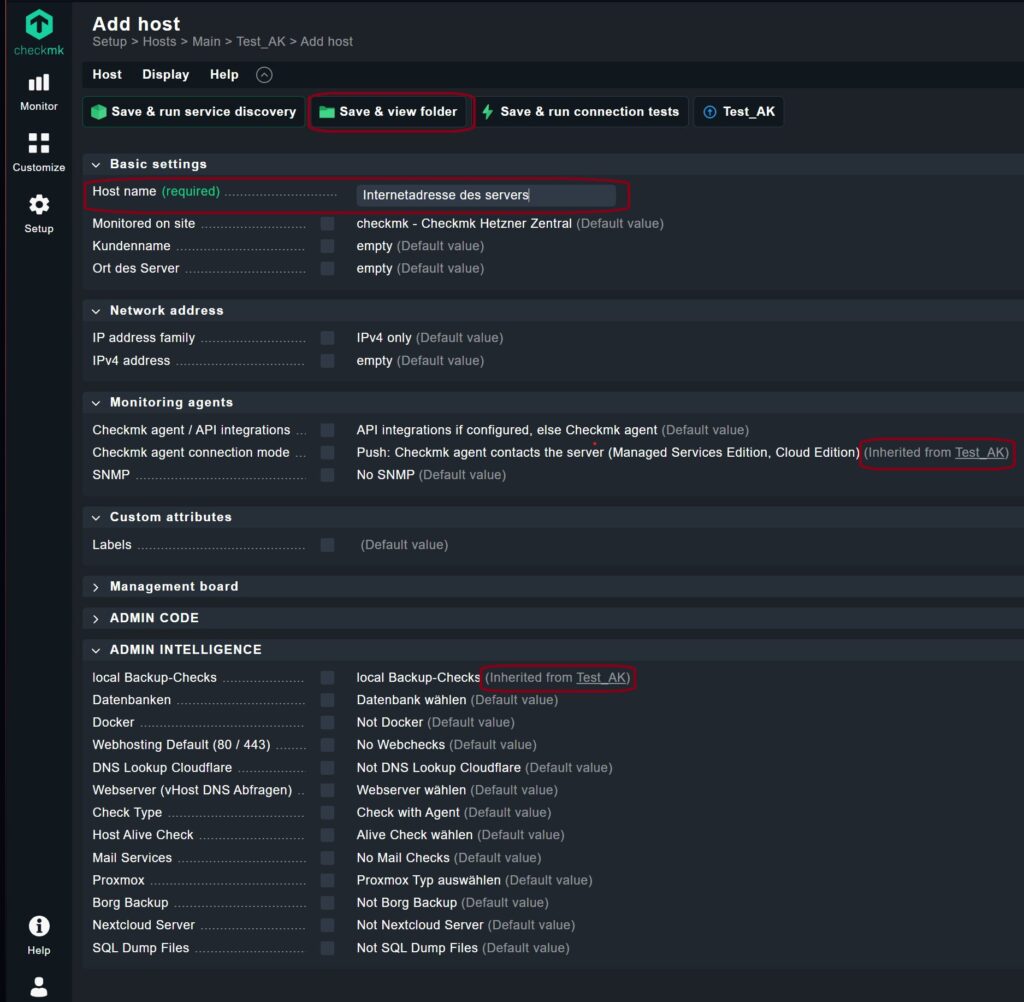Open the Setup gear icon
The height and width of the screenshot is (1002, 1024).
39,204
